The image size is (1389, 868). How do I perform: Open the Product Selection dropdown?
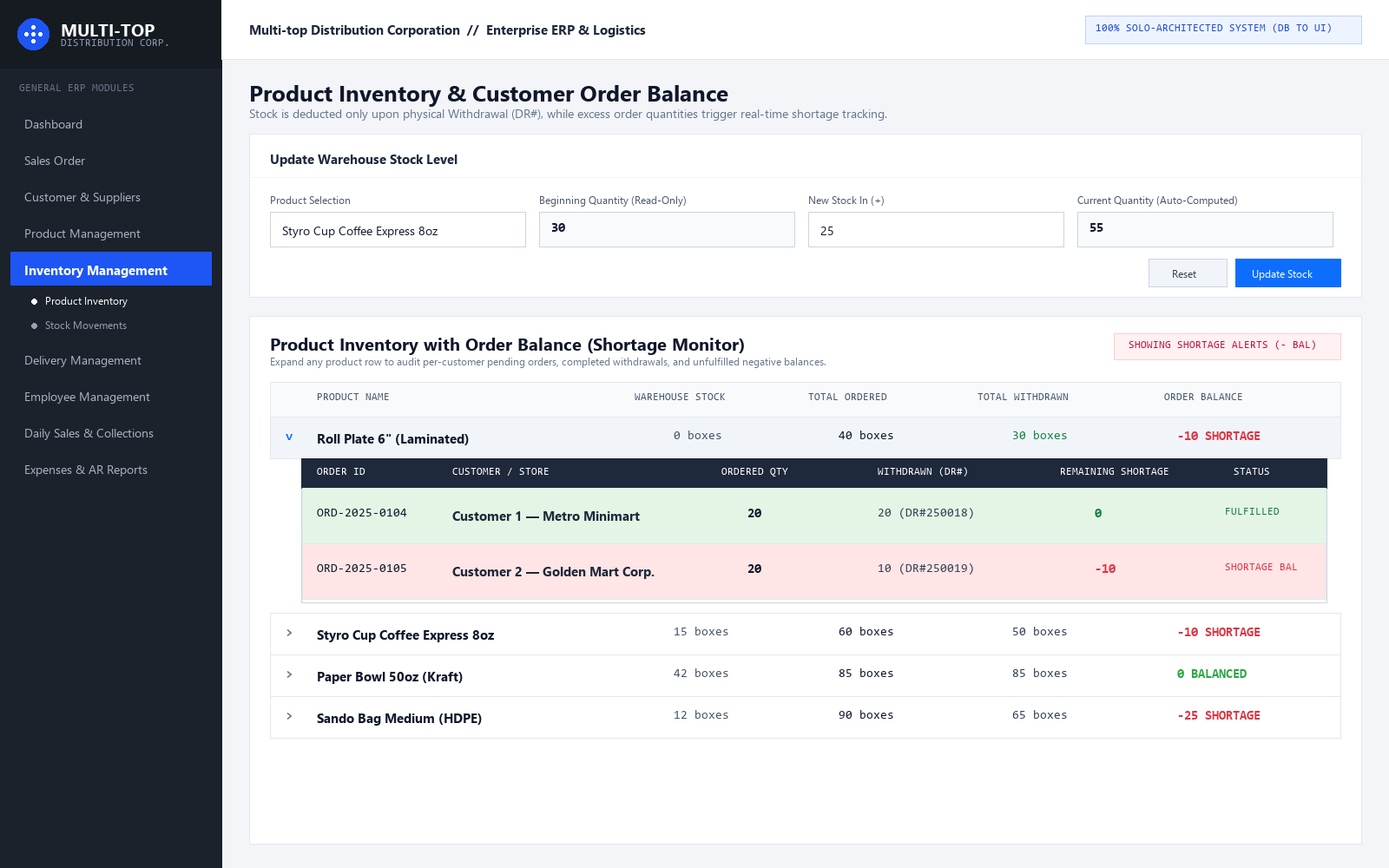pos(398,230)
